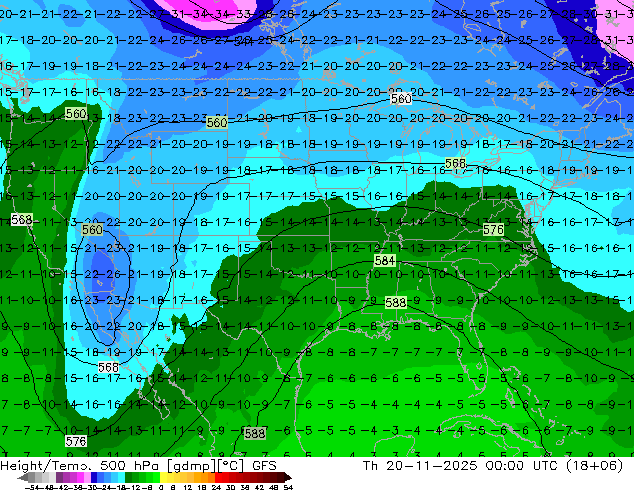Click the GFS model label

(x=264, y=466)
